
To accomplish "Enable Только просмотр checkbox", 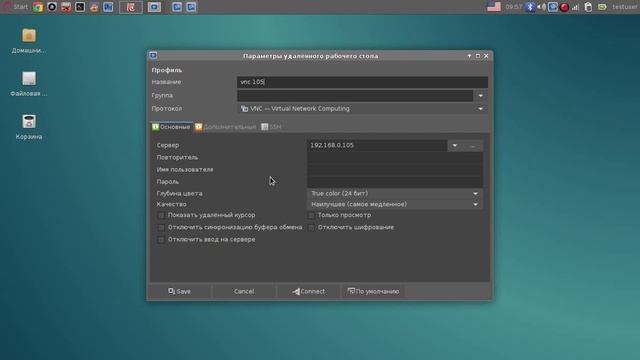I will point(311,215).
